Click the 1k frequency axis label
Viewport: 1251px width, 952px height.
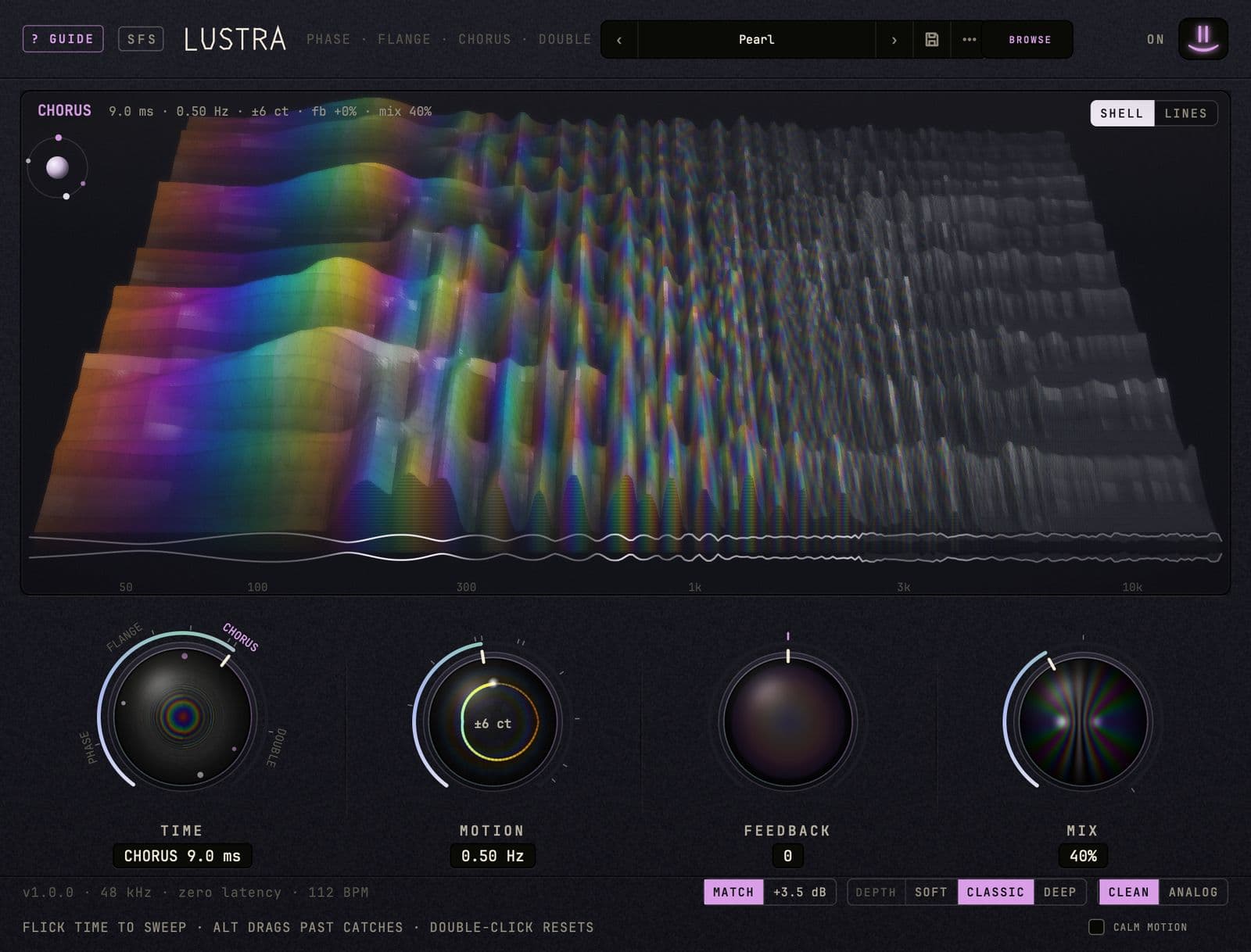pyautogui.click(x=694, y=587)
